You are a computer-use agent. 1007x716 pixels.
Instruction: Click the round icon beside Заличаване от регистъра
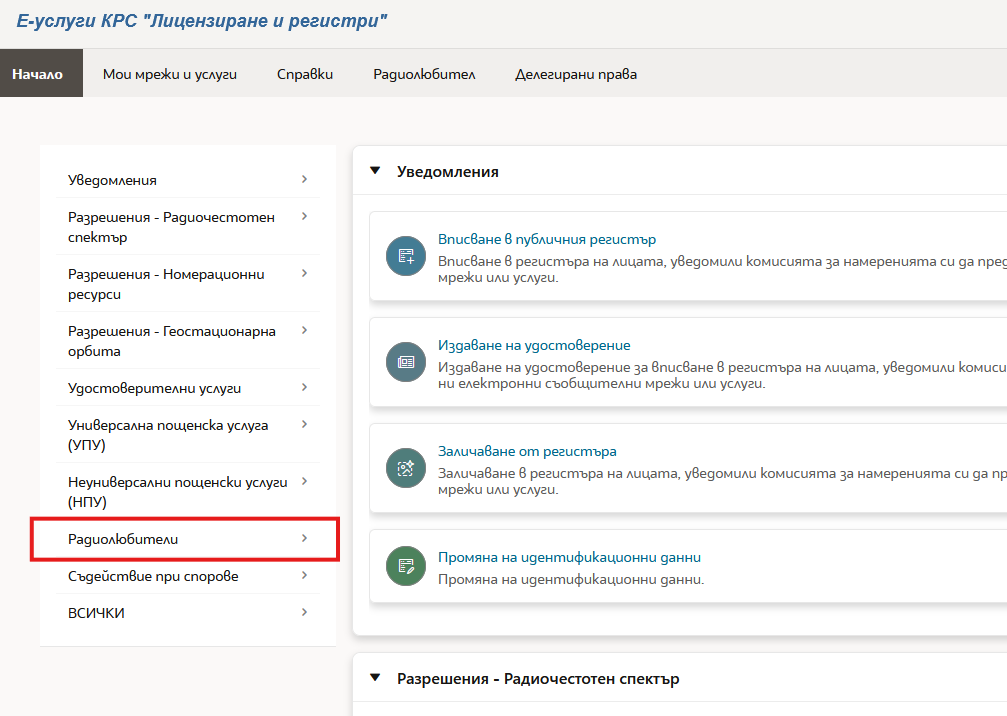click(406, 468)
